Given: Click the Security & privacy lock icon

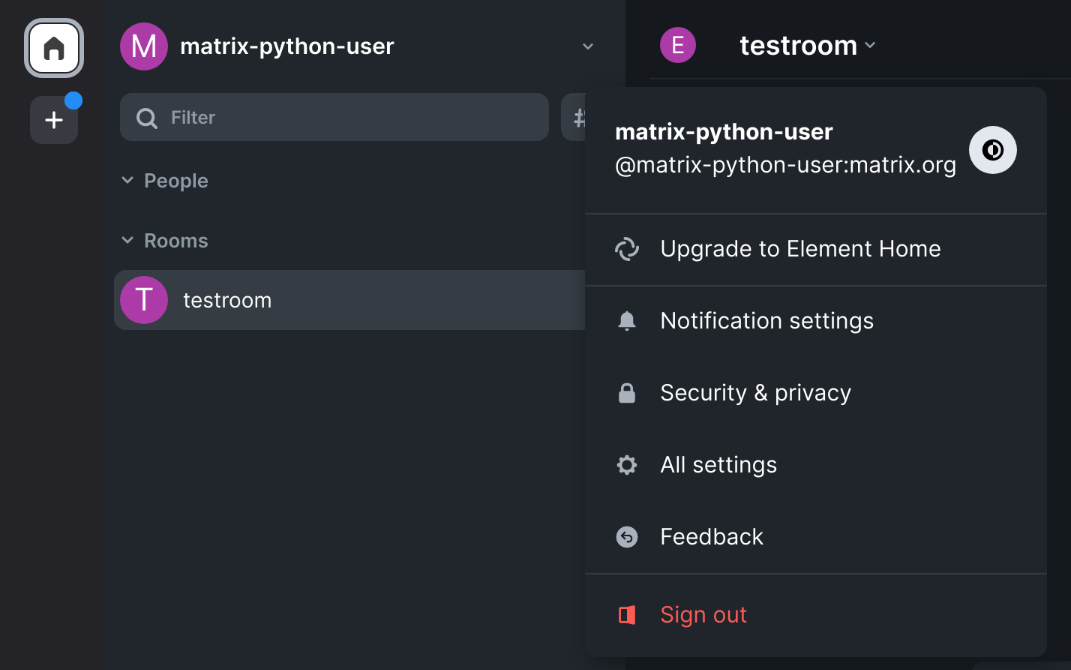Looking at the screenshot, I should pos(627,392).
